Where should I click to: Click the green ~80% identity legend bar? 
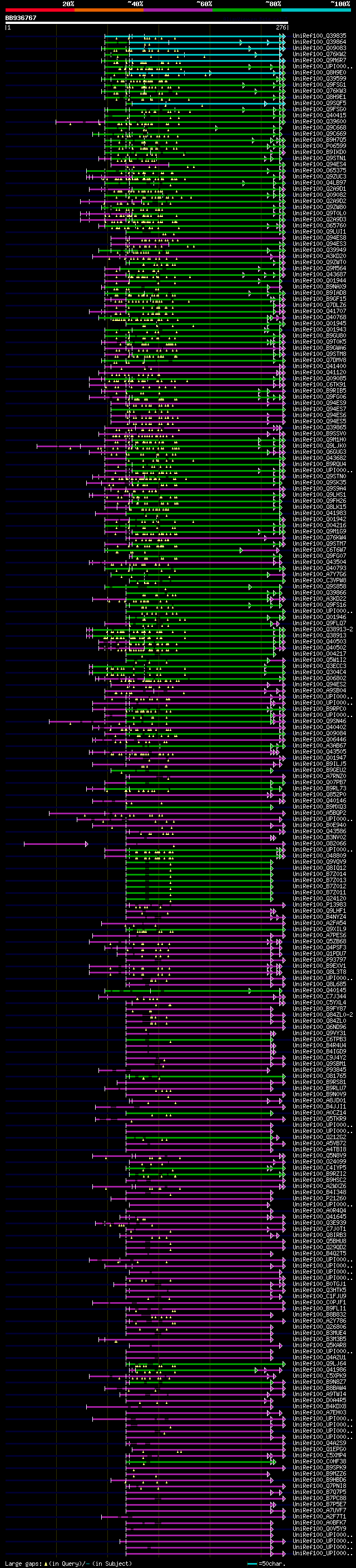[247, 10]
